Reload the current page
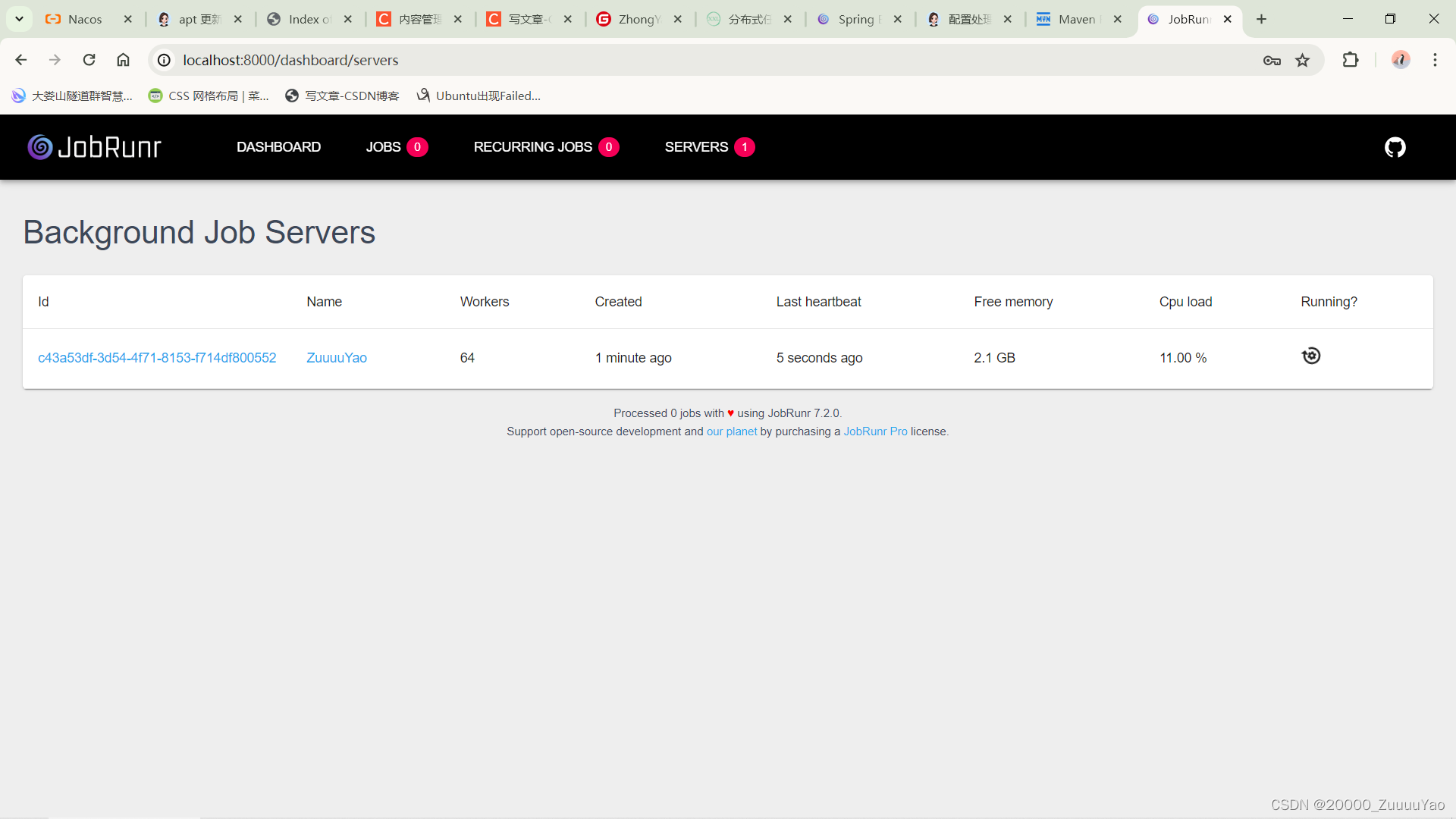Image resolution: width=1456 pixels, height=819 pixels. coord(89,60)
